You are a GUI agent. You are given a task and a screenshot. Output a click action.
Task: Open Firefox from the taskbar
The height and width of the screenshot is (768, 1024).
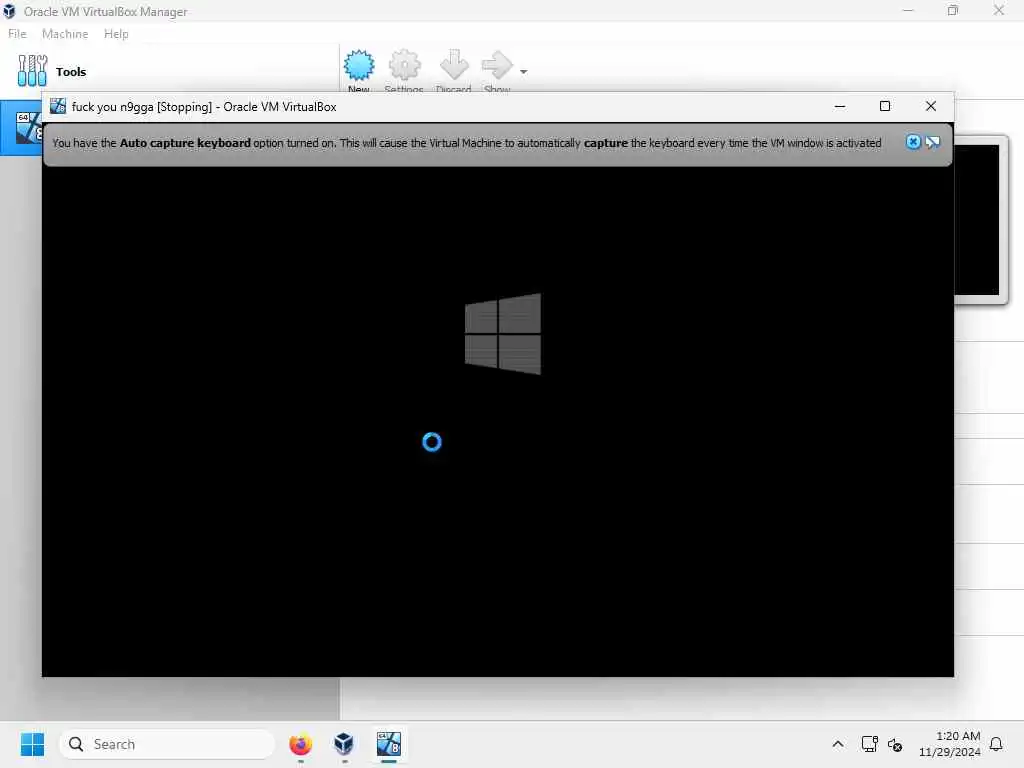pyautogui.click(x=300, y=744)
